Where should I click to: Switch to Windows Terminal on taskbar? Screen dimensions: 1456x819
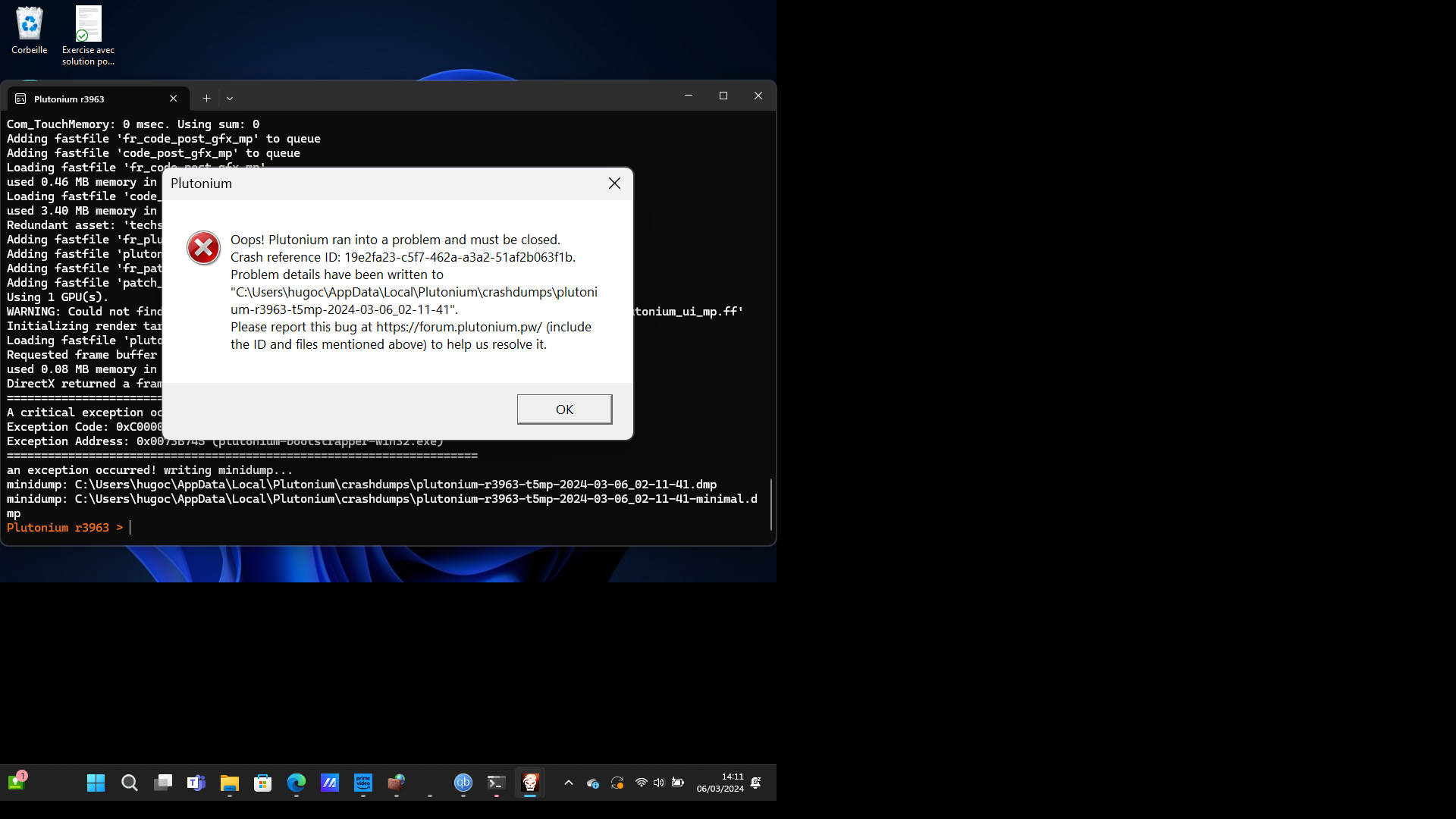tap(497, 783)
